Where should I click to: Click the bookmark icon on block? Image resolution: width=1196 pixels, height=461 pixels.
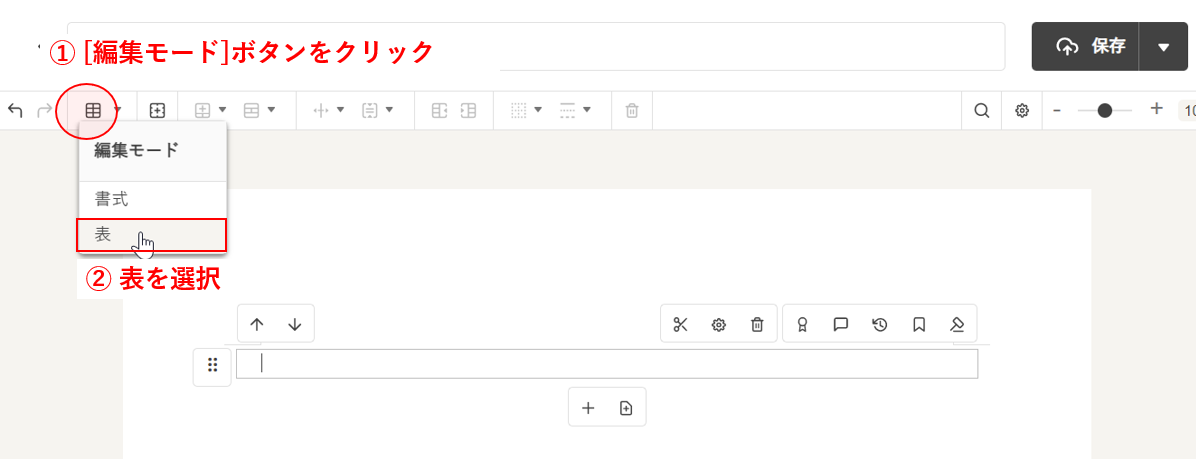pos(918,324)
